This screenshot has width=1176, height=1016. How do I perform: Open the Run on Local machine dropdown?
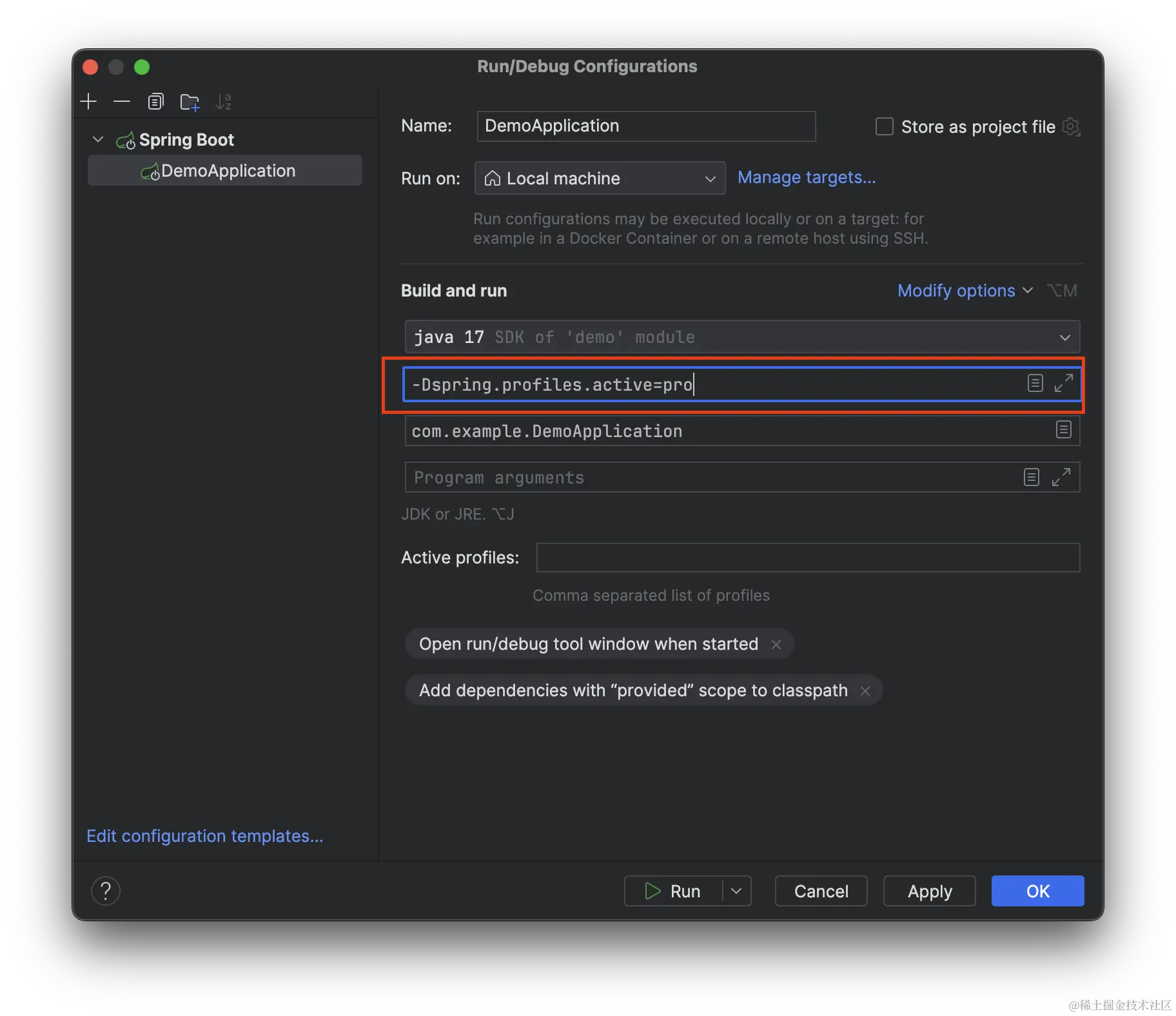[600, 178]
